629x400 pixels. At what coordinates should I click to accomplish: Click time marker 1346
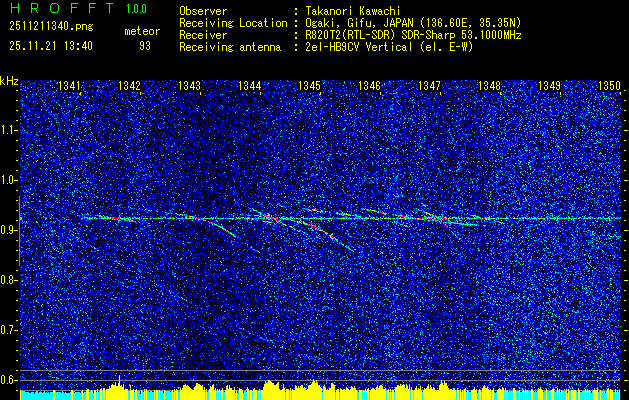click(x=369, y=86)
